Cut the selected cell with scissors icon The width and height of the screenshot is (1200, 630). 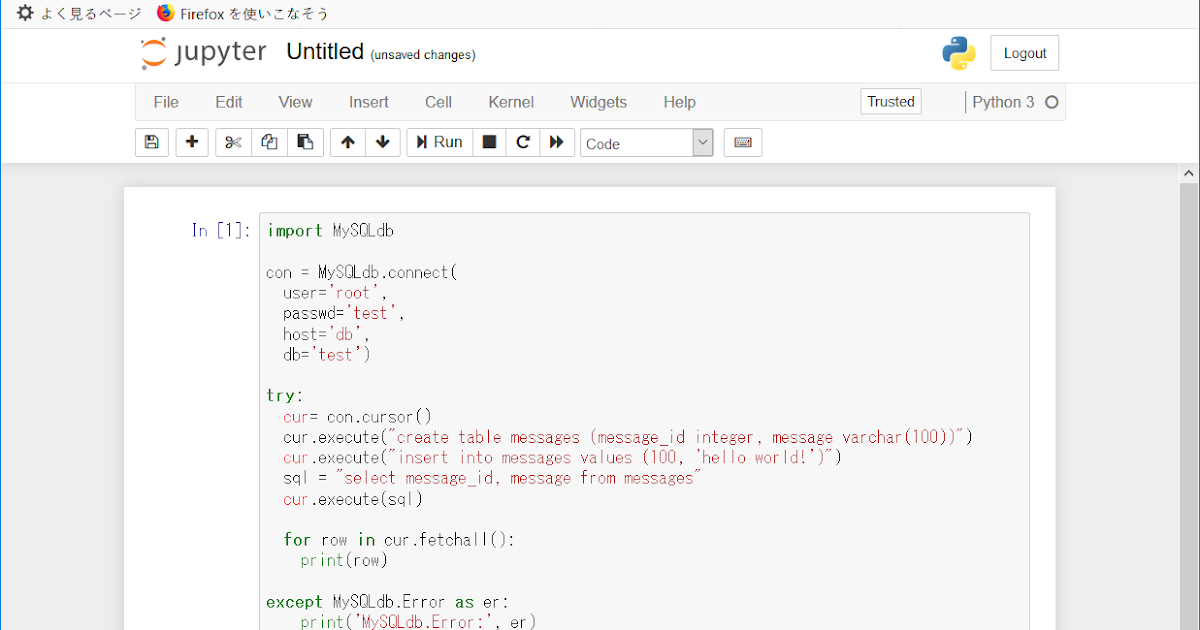pos(232,142)
